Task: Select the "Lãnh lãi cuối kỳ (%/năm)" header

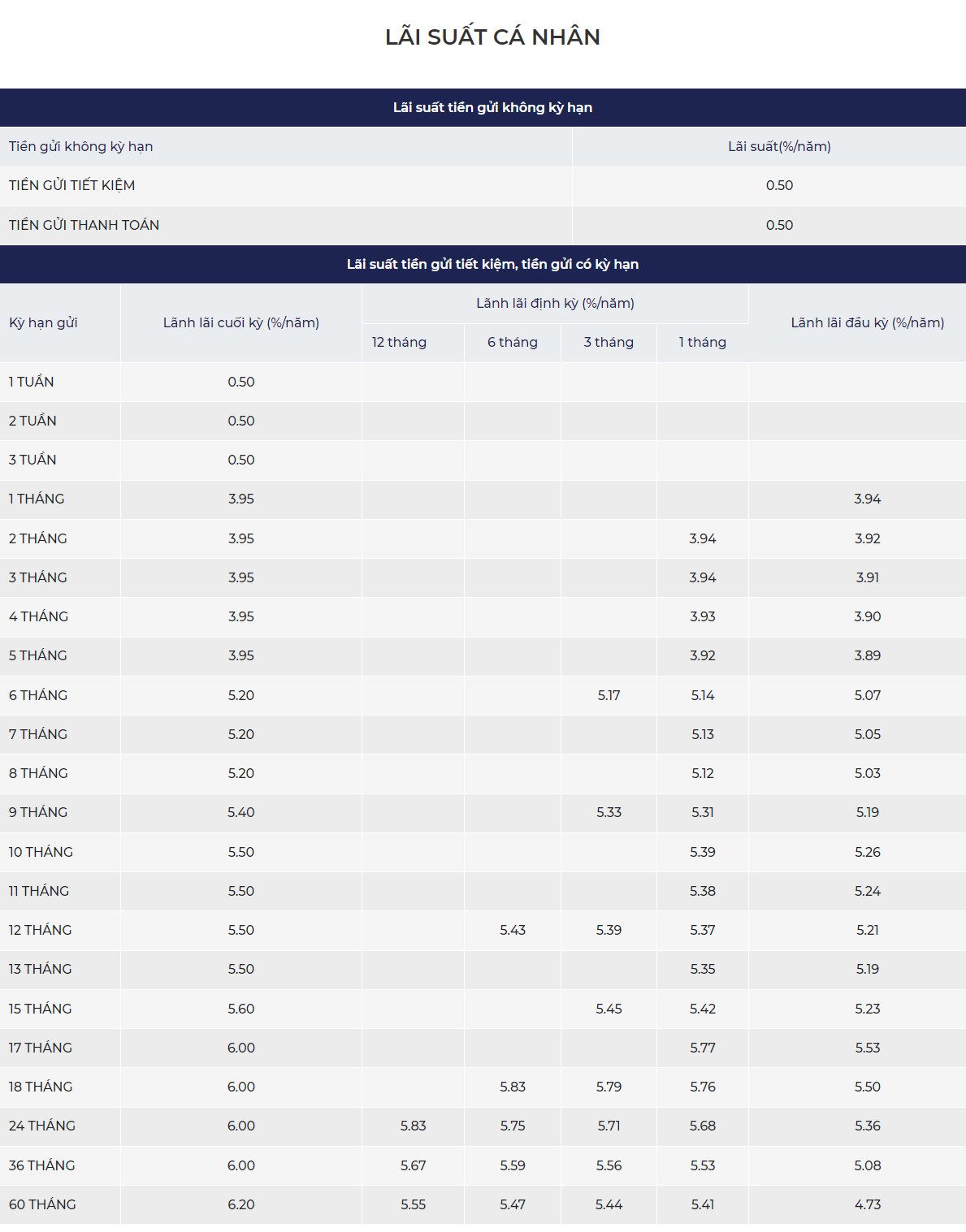Action: 241,322
